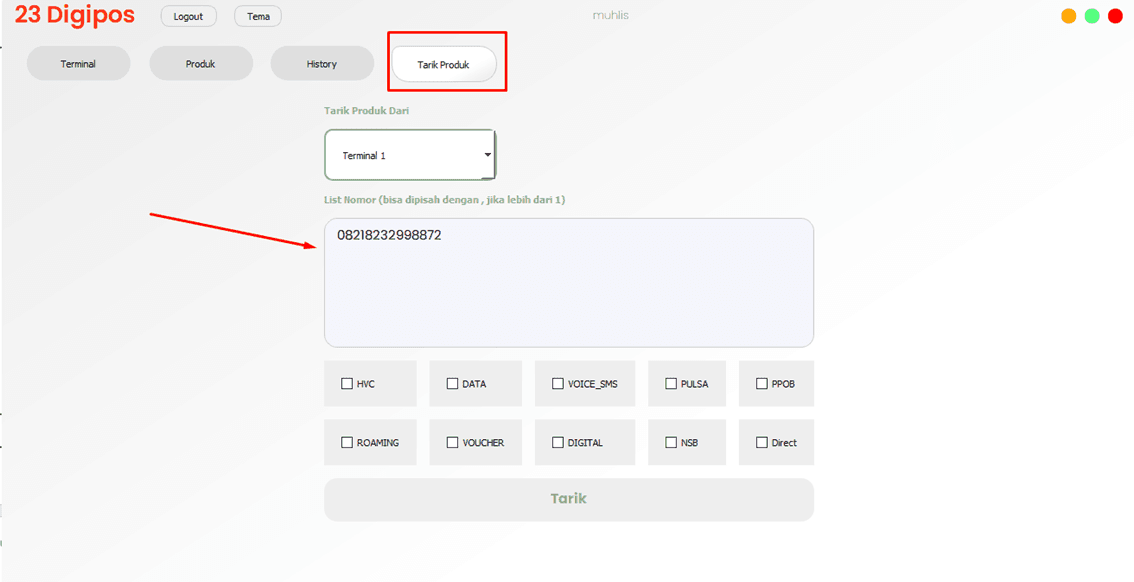Switch to the Produk tab
This screenshot has width=1134, height=582.
(x=201, y=64)
